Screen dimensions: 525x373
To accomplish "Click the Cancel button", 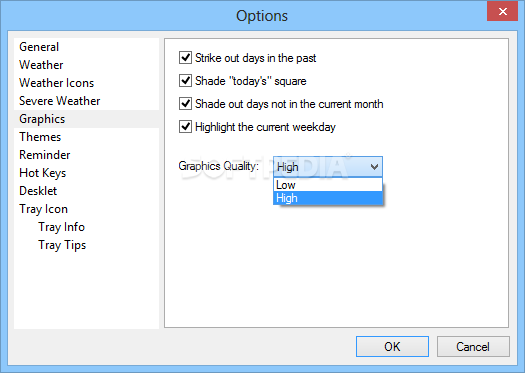I will pos(473,347).
